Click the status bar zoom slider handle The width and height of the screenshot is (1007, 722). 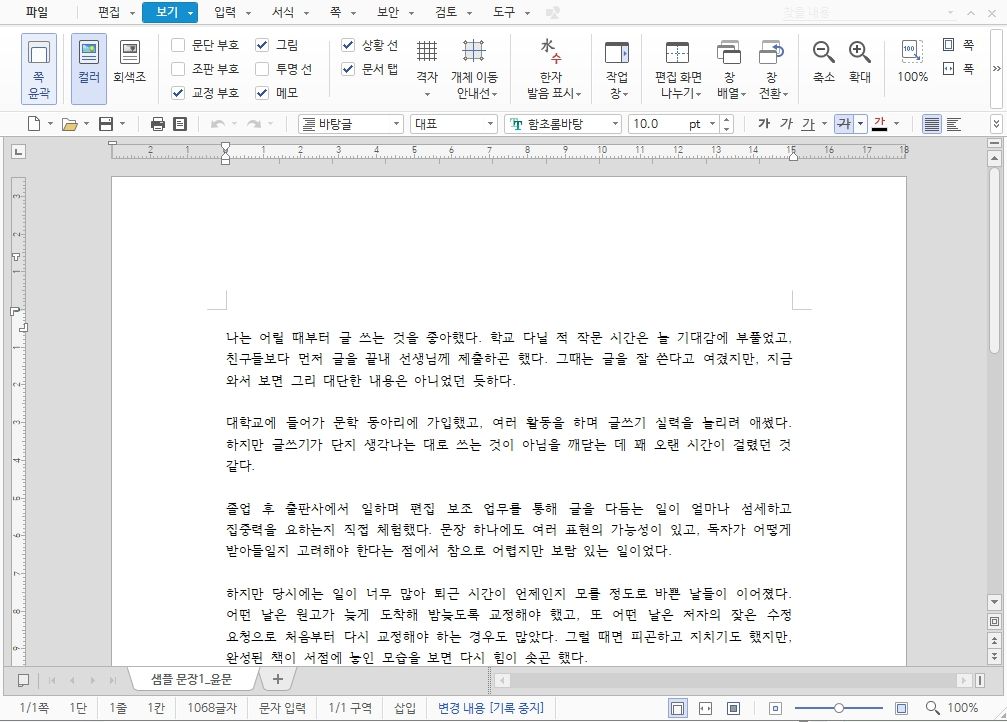[839, 708]
